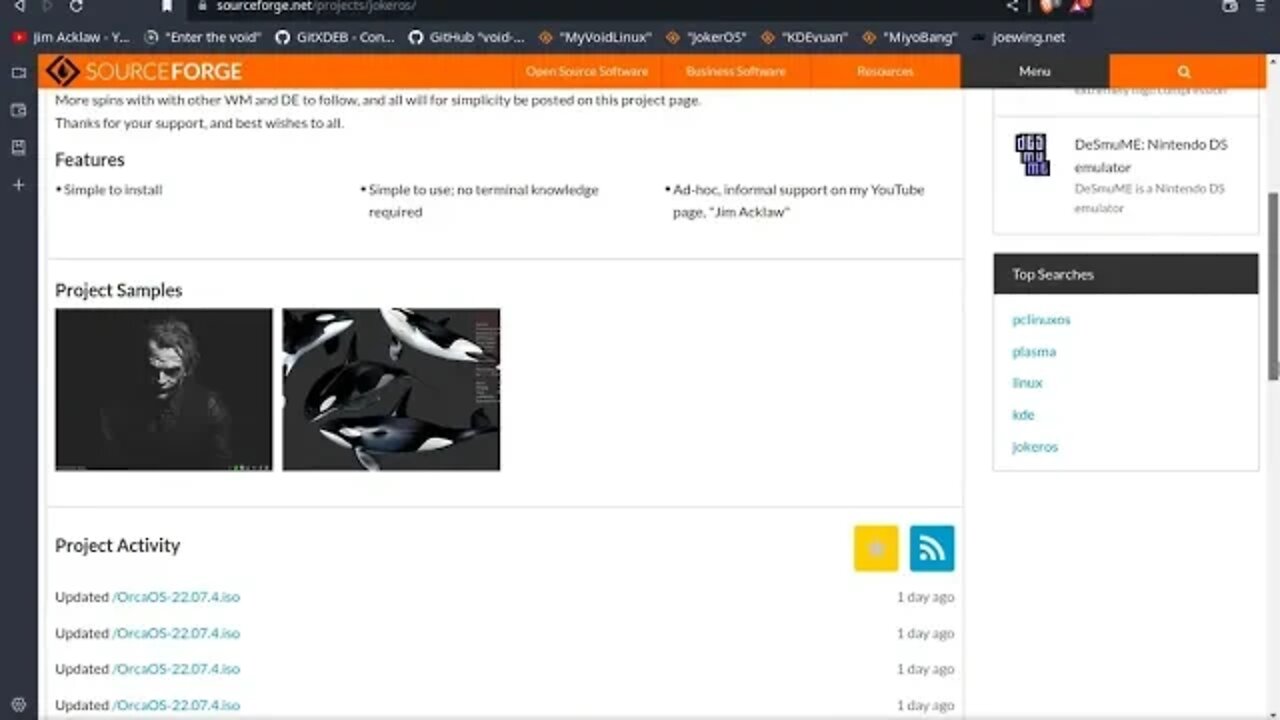The height and width of the screenshot is (720, 1280).
Task: Open the Resources menu
Action: pos(885,71)
